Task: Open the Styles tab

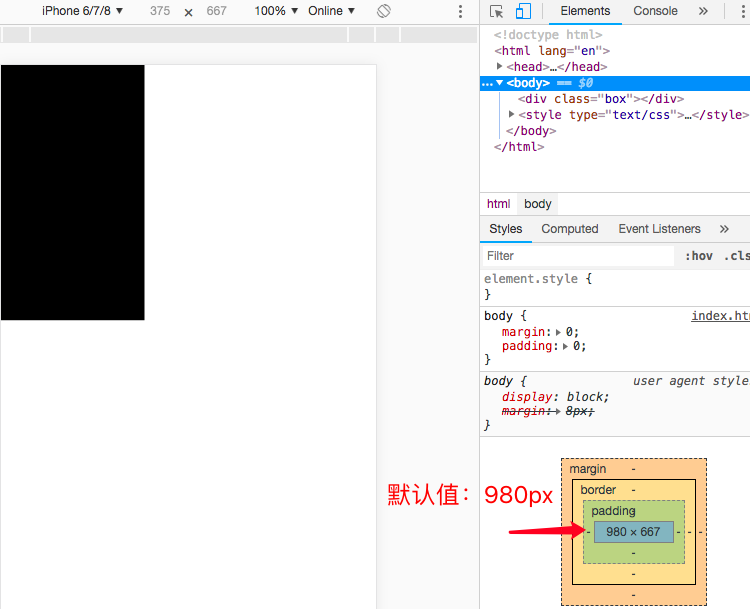Action: tap(506, 229)
